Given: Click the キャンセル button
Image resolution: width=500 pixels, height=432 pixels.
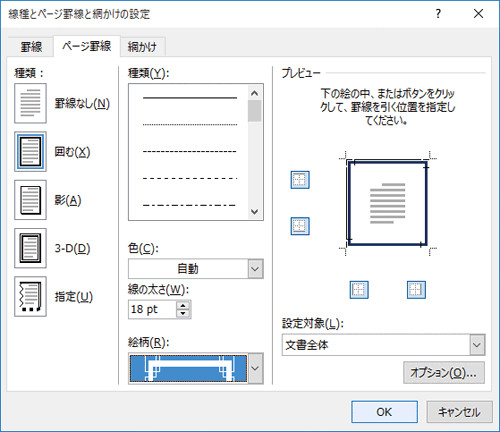Looking at the screenshot, I should pyautogui.click(x=459, y=412).
